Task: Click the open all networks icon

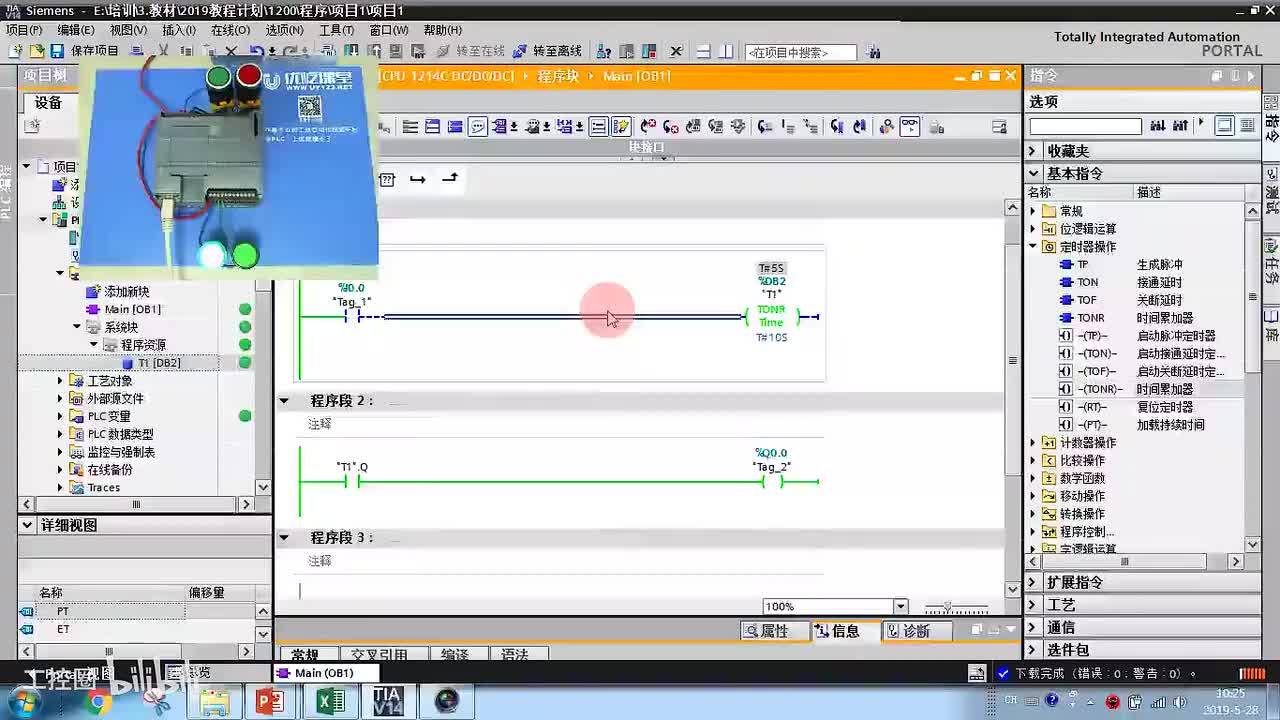Action: [432, 126]
